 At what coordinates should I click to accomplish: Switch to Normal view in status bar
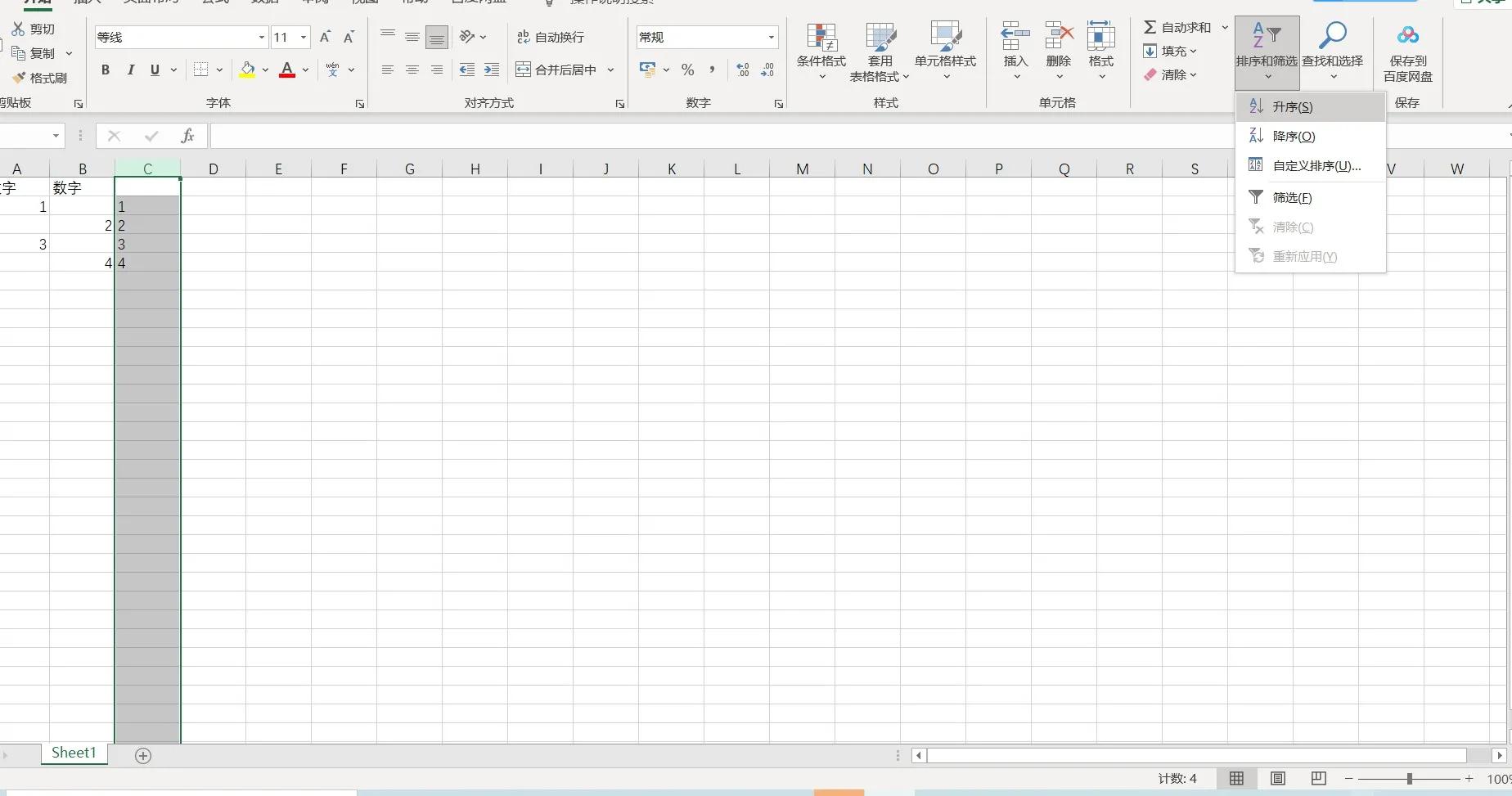pyautogui.click(x=1236, y=779)
